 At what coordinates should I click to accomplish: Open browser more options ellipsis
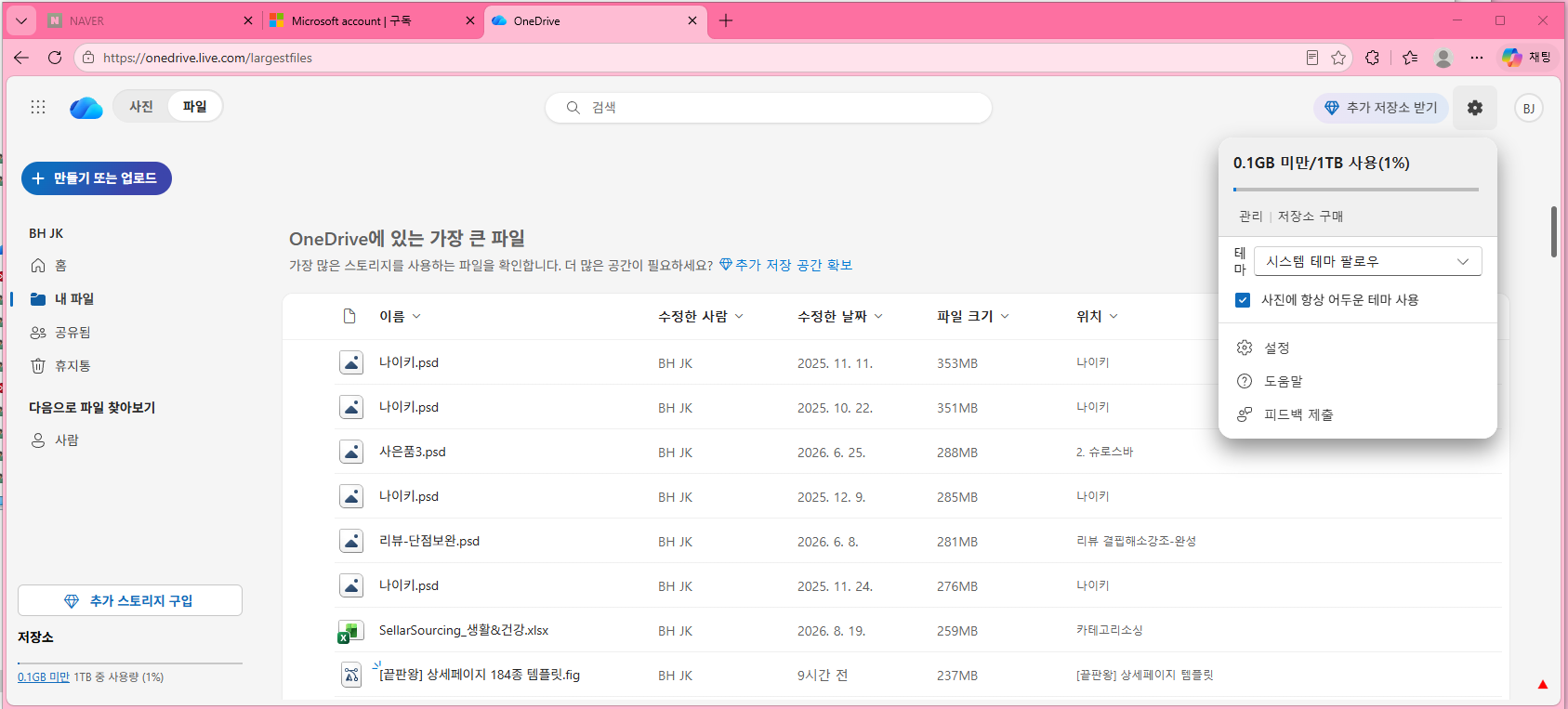click(x=1477, y=58)
